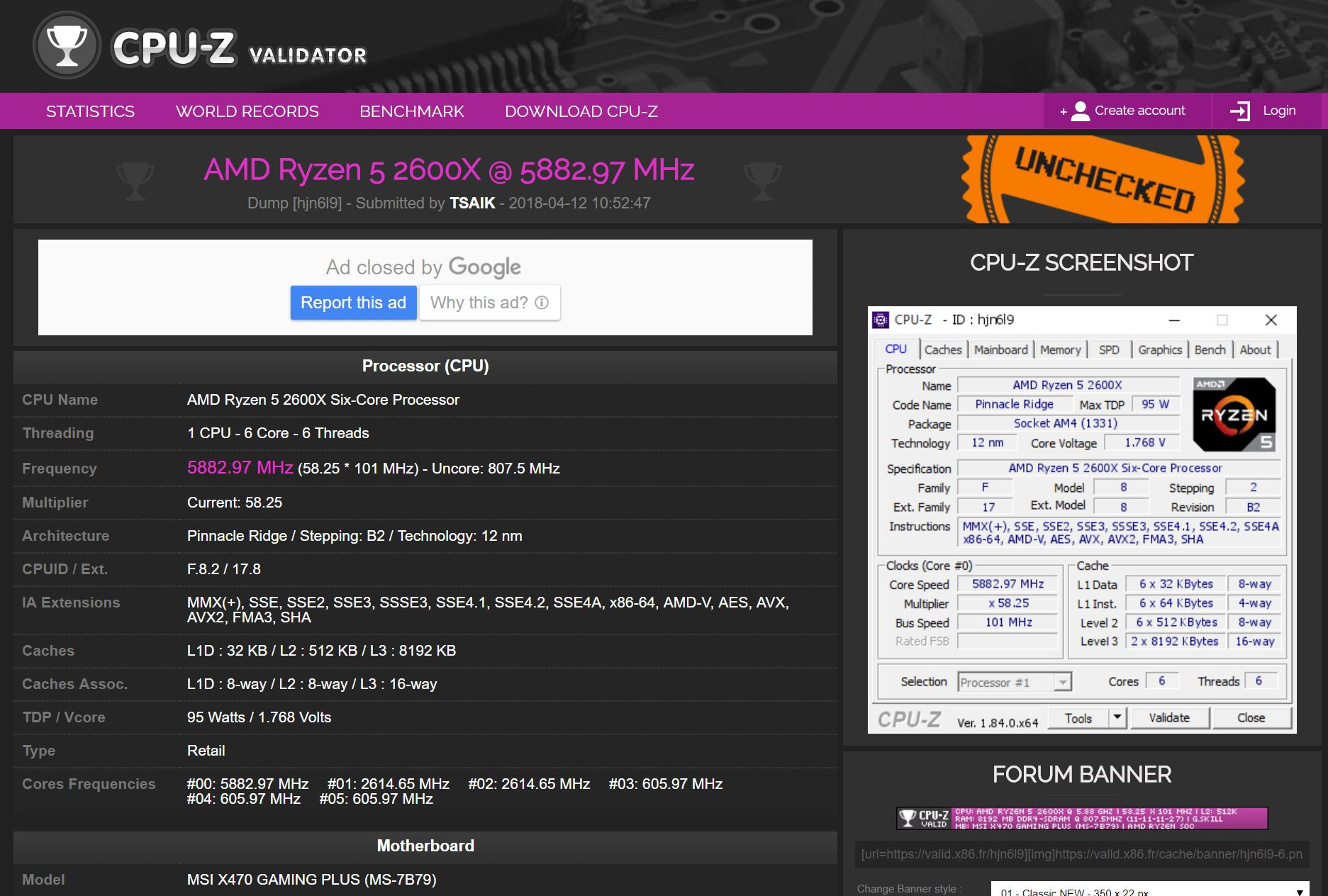Open the World Records menu item

pyautogui.click(x=247, y=111)
